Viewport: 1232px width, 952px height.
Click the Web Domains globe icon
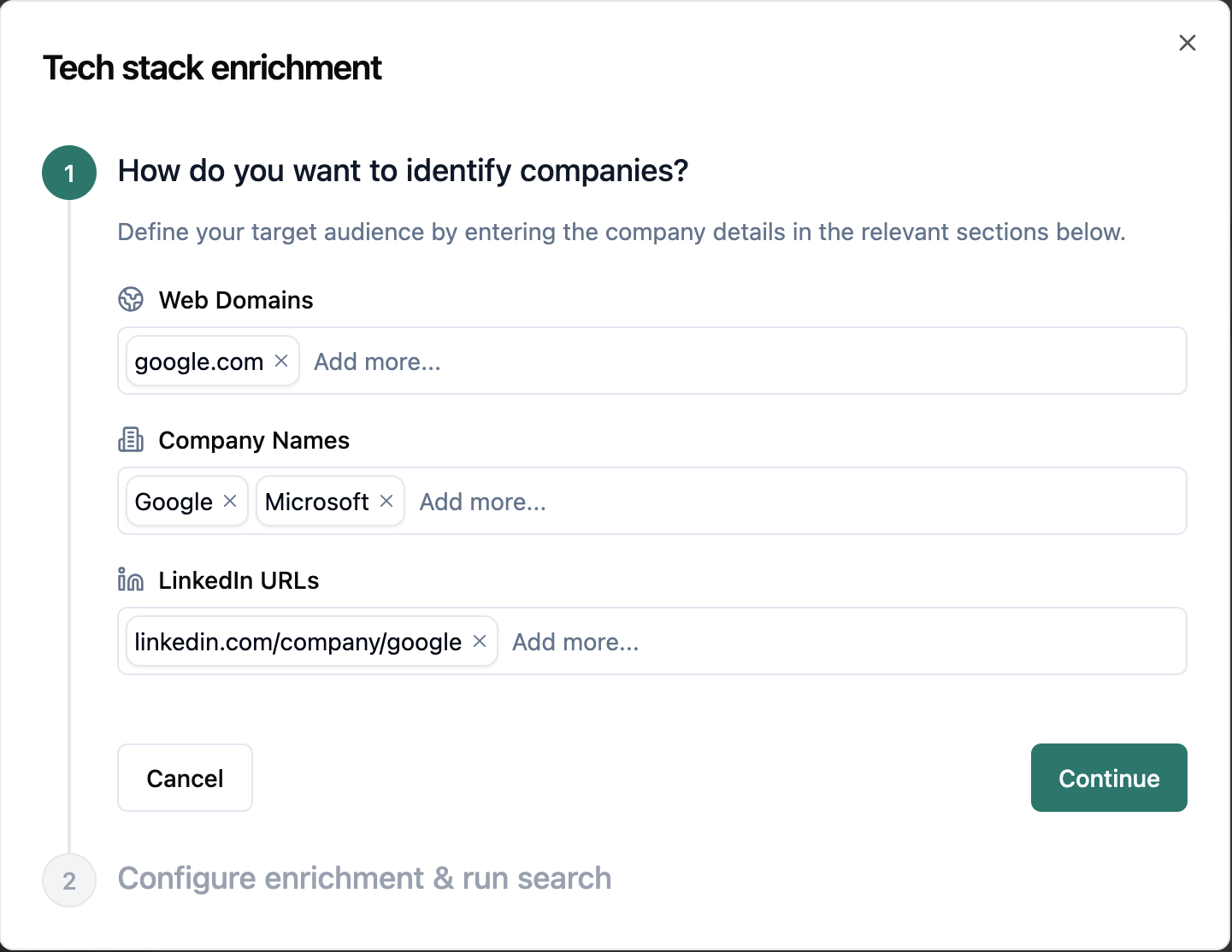[131, 300]
